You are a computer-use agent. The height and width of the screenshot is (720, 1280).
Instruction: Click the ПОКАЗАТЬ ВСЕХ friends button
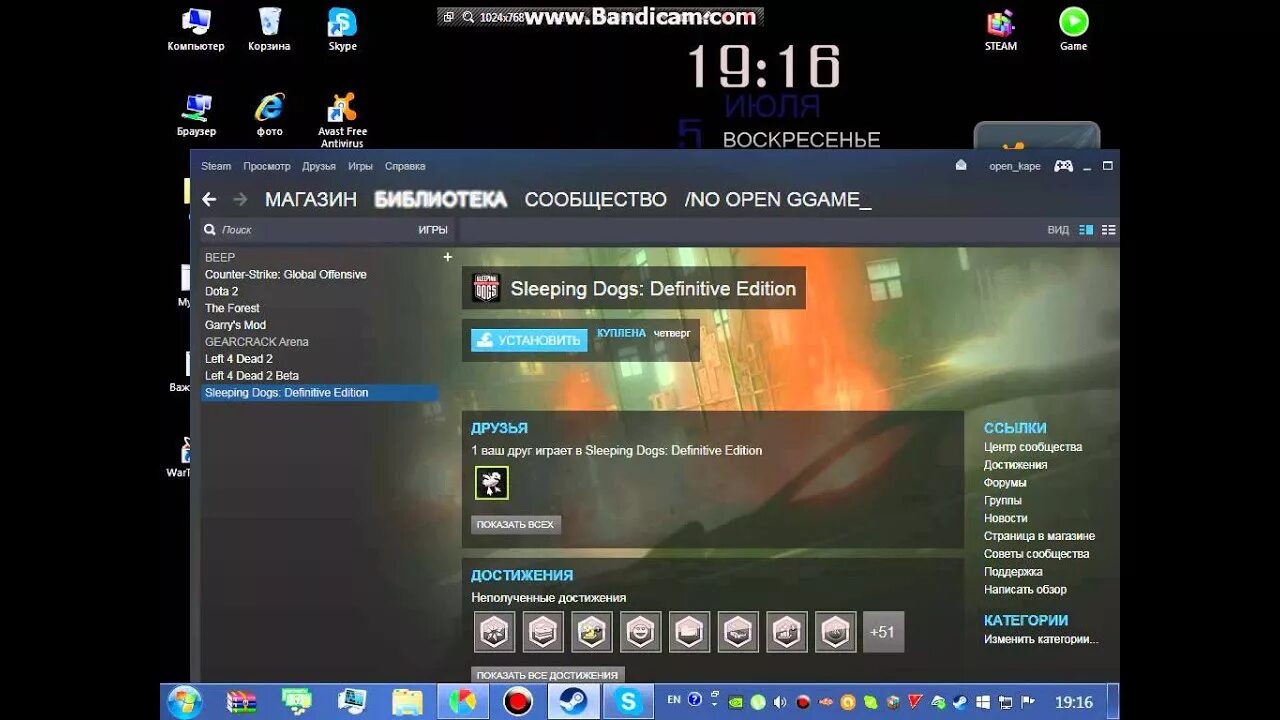pos(516,524)
